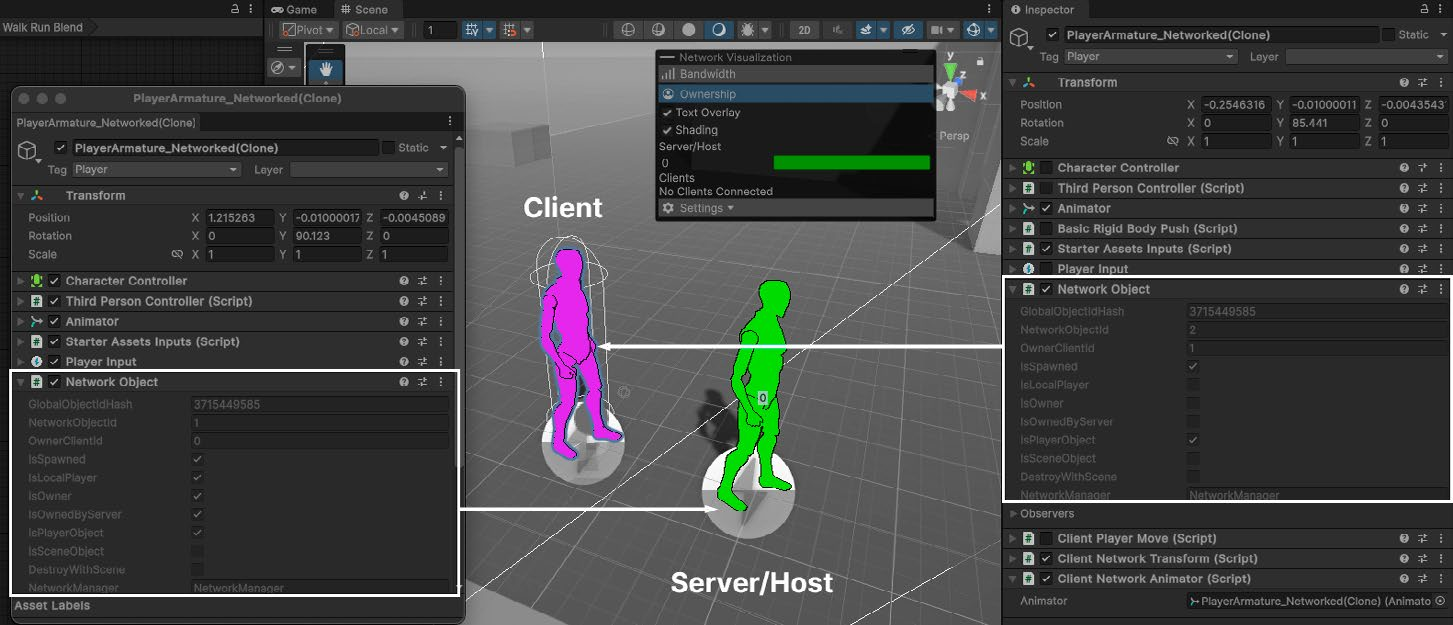Viewport: 1453px width, 625px height.
Task: Click the Animator object field in Client Network Animator
Action: coord(1316,601)
